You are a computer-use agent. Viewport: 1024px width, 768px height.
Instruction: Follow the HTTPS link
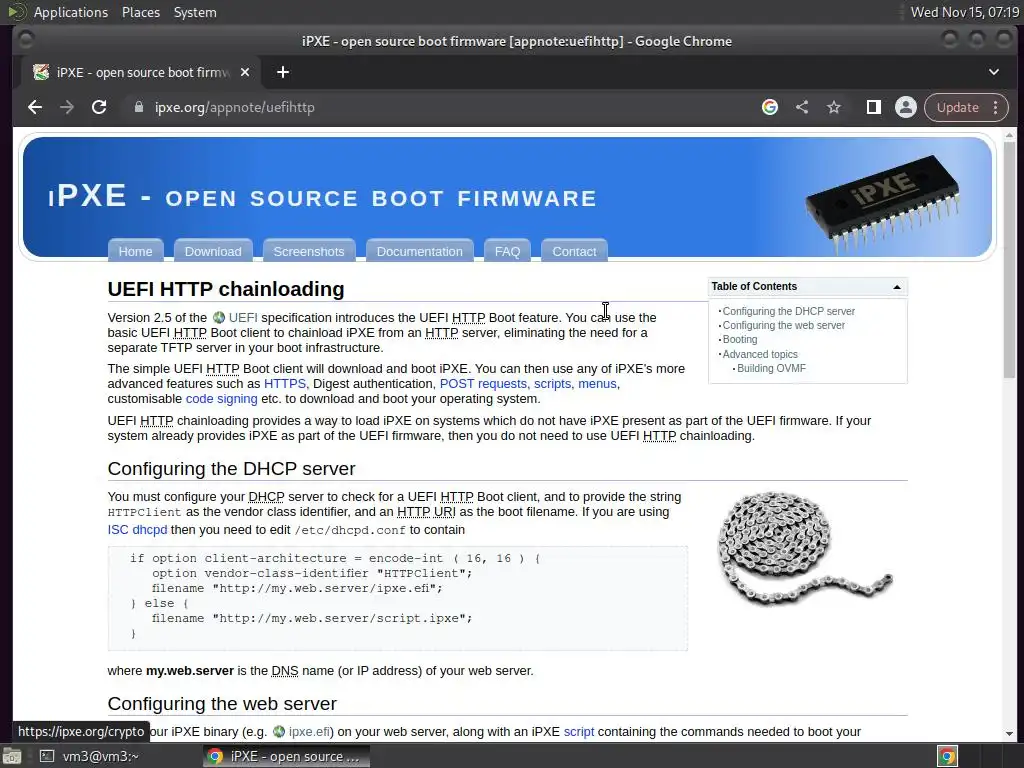click(285, 384)
